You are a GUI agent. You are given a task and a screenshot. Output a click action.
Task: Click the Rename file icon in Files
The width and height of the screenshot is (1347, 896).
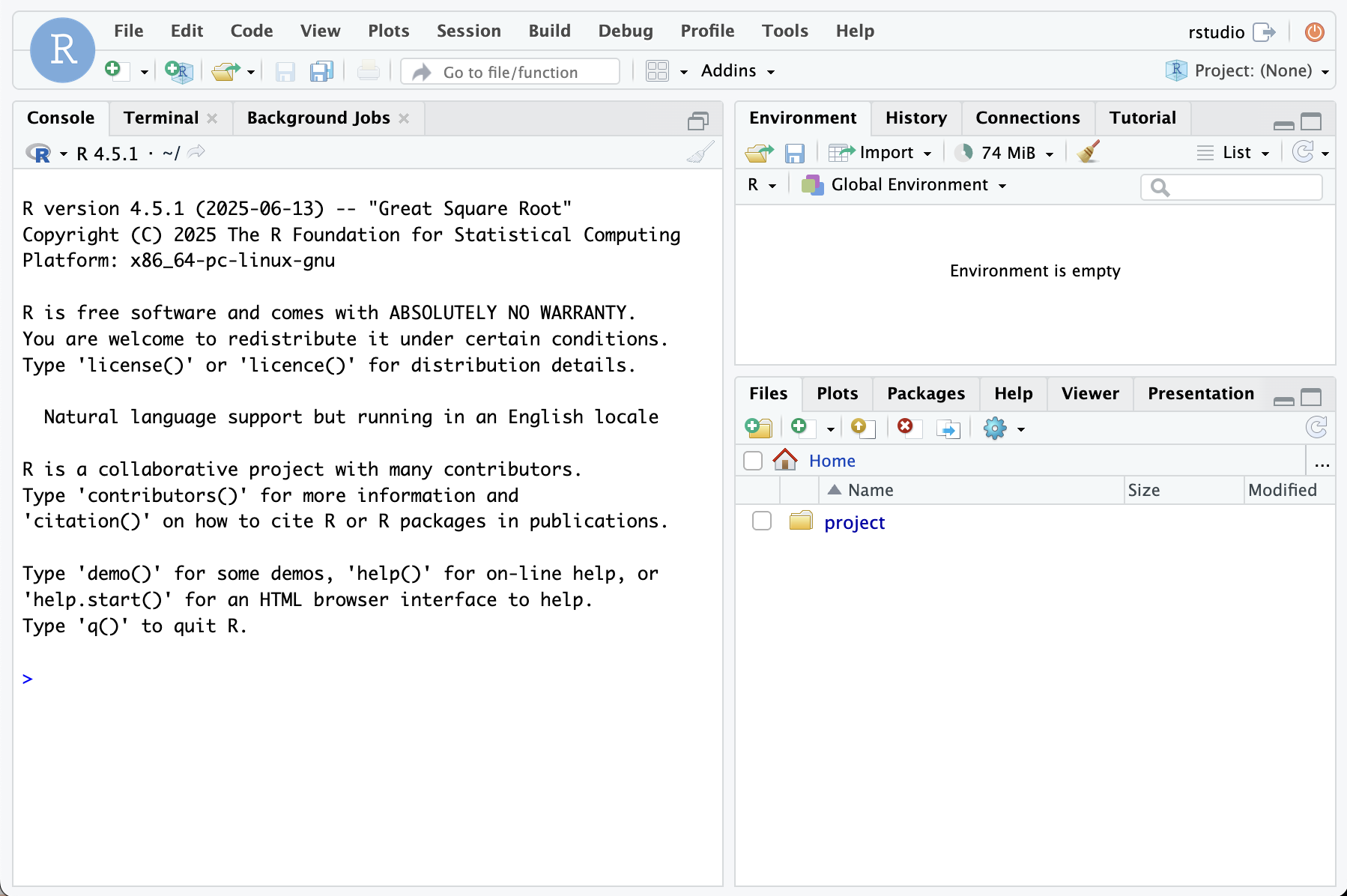coord(948,429)
